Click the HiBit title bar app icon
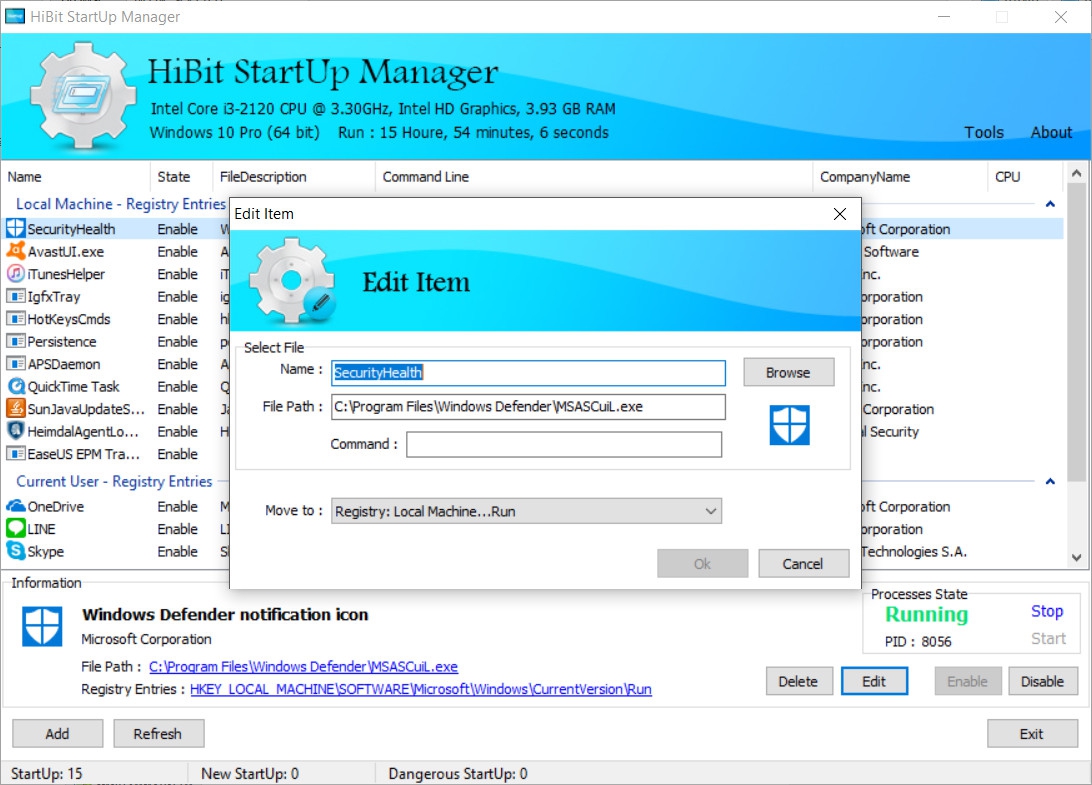The width and height of the screenshot is (1092, 785). coord(15,16)
